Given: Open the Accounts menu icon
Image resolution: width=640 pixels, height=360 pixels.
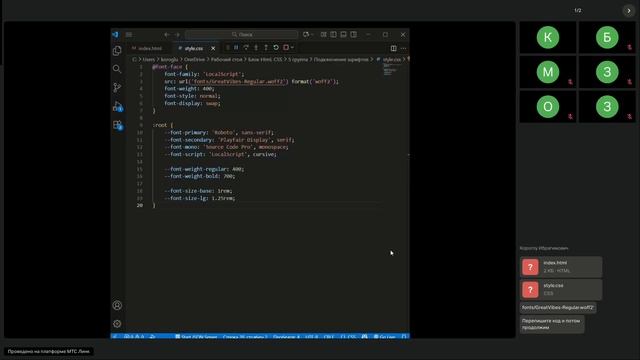Looking at the screenshot, I should tap(117, 305).
